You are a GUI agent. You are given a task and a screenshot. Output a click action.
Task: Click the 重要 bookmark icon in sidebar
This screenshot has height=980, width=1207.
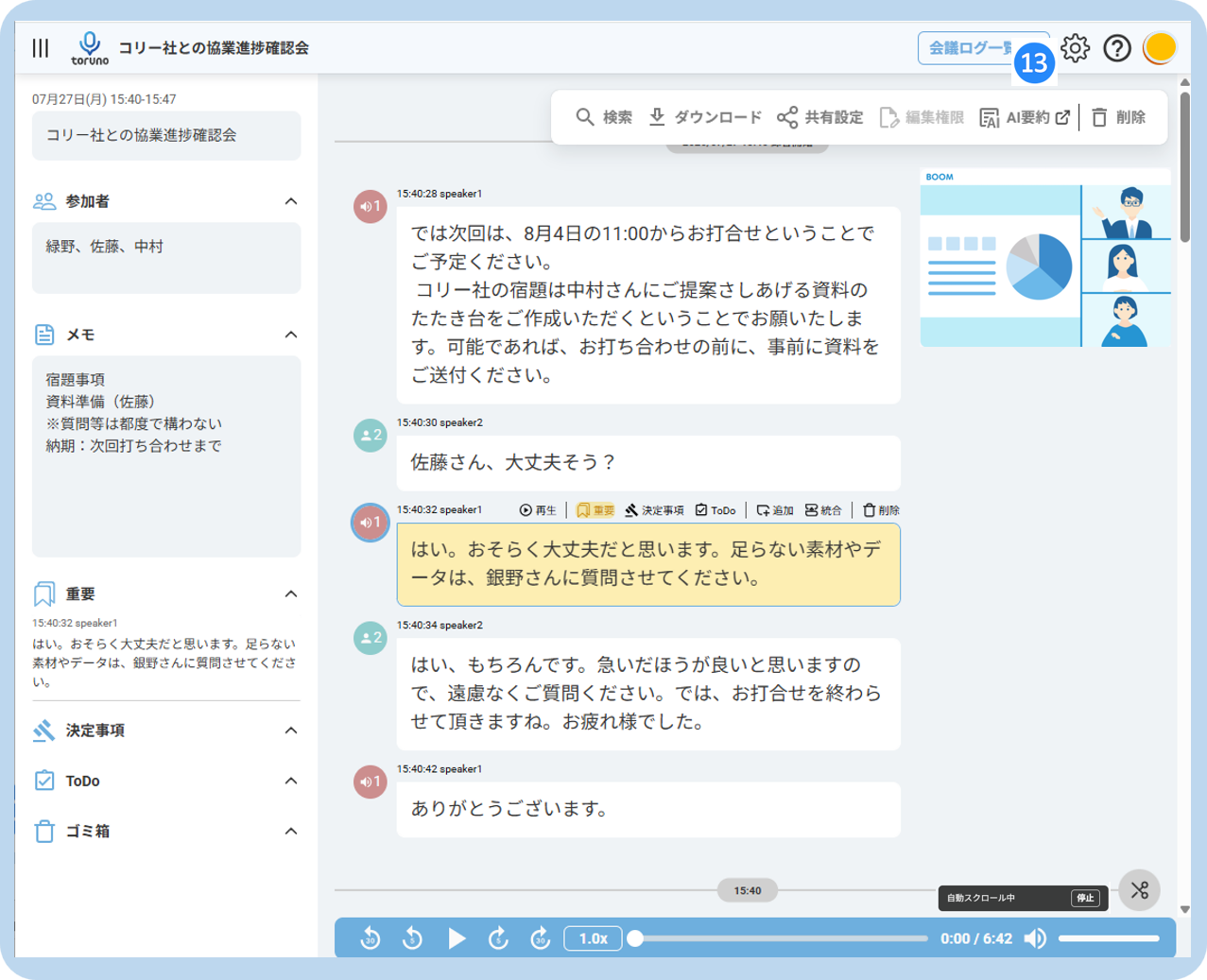click(x=44, y=593)
